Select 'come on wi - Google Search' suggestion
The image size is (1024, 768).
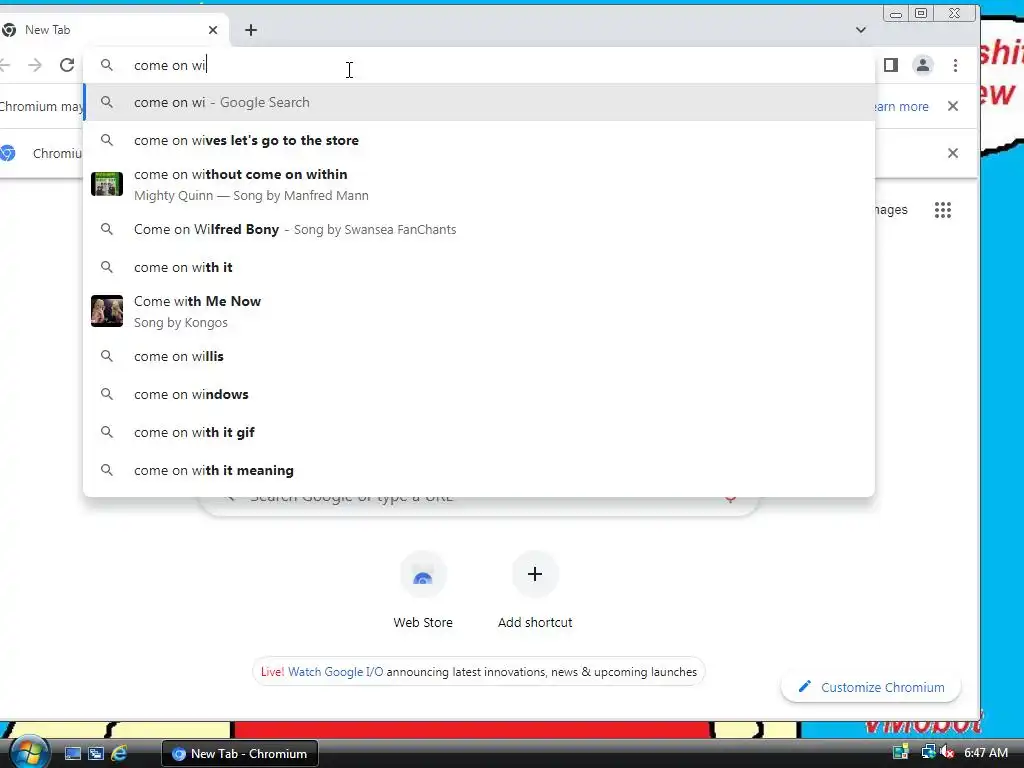(x=479, y=103)
